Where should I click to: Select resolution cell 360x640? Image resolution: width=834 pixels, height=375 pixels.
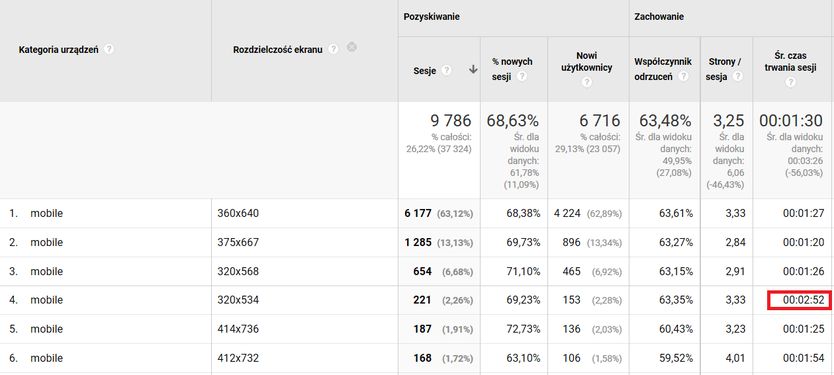(238, 213)
